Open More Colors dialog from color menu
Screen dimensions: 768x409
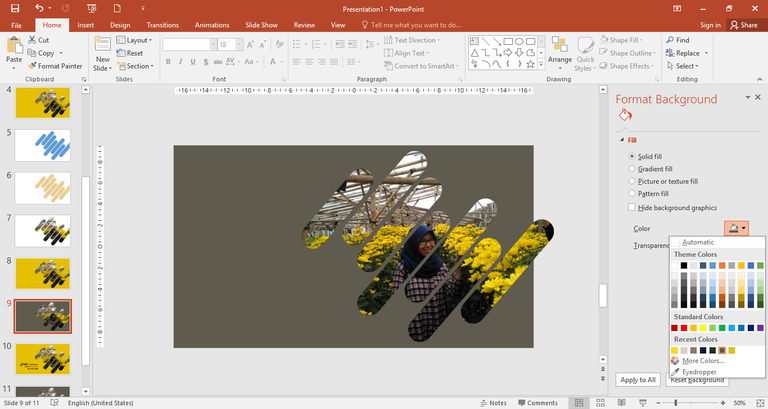tap(698, 361)
